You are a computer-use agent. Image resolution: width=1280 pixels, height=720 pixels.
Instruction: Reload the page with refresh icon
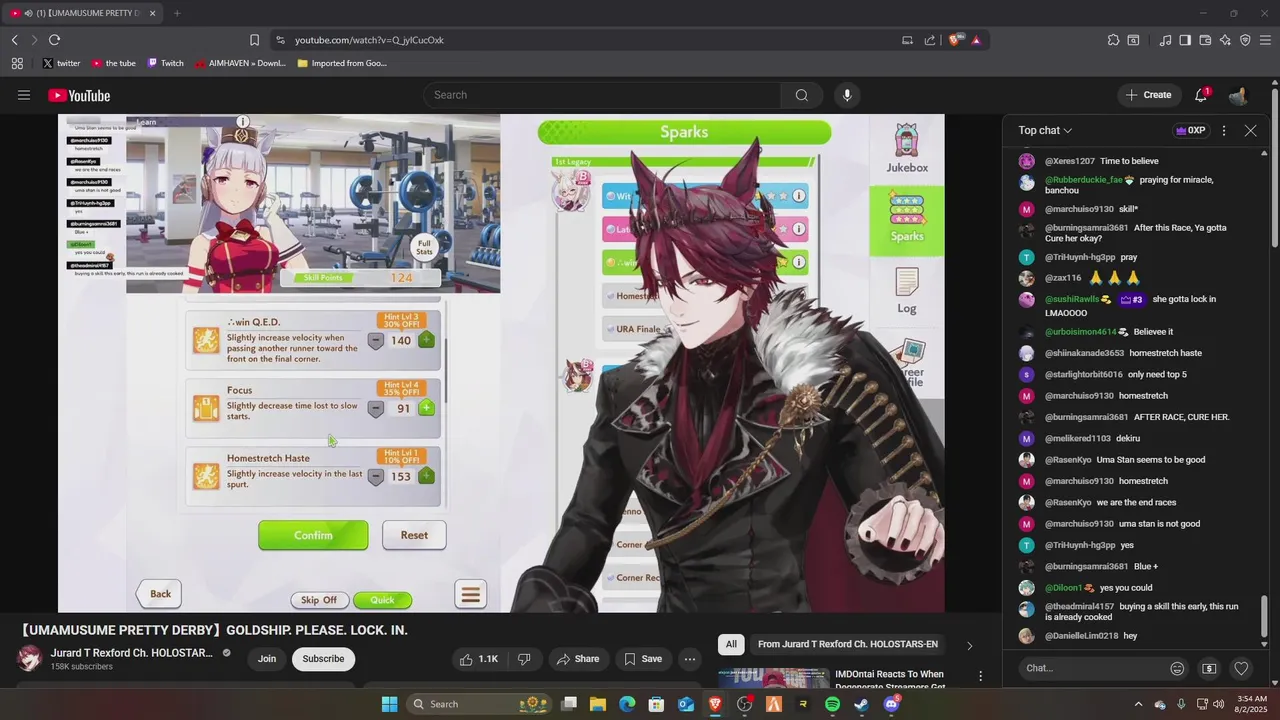54,40
